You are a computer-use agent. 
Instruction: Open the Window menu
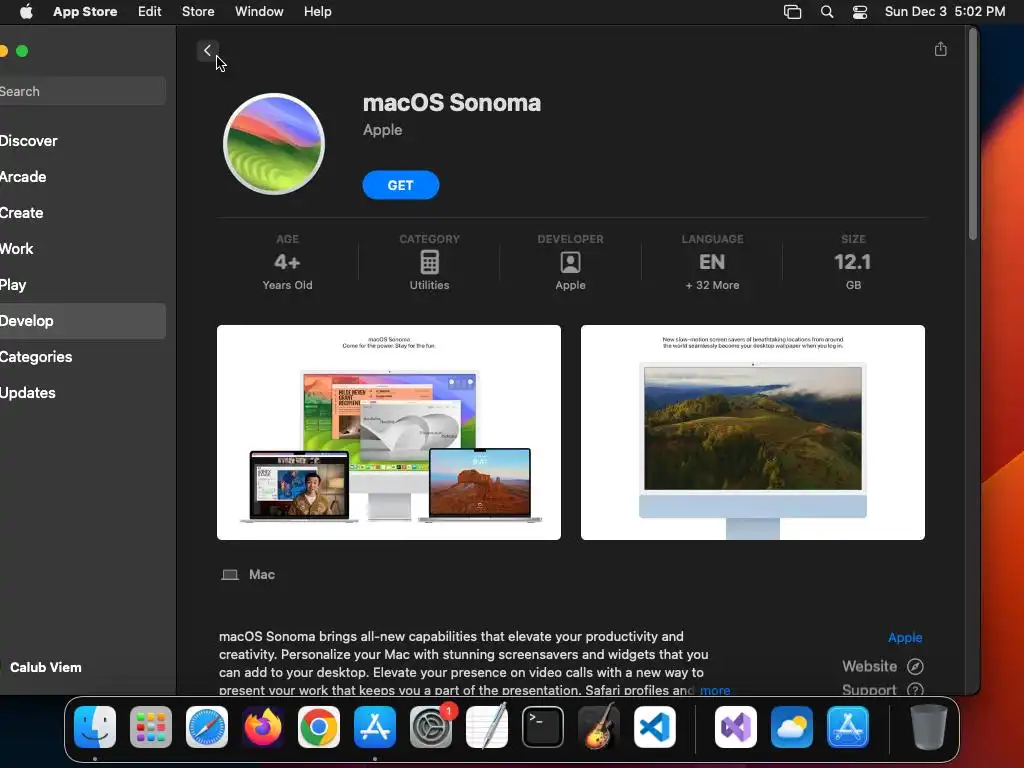point(259,12)
